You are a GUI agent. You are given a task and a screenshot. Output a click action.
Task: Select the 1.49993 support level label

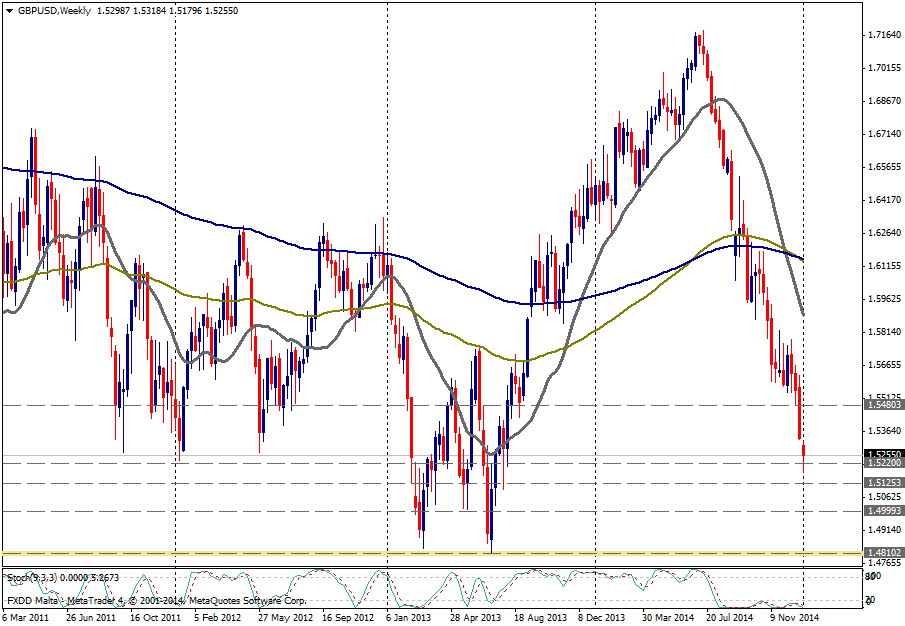pos(884,510)
